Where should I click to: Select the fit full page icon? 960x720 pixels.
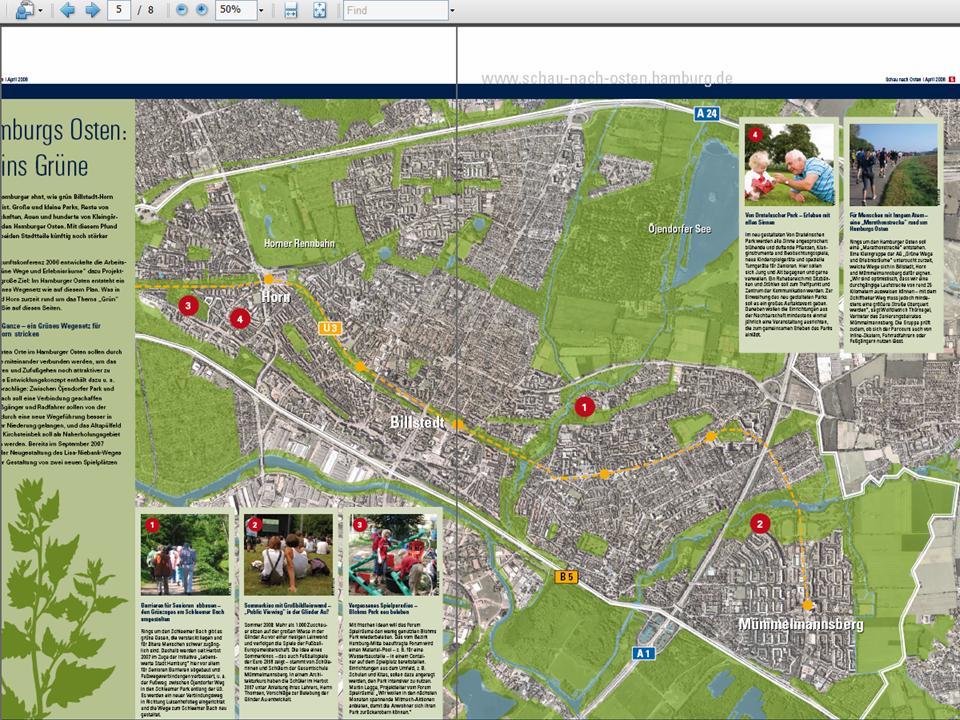click(319, 10)
